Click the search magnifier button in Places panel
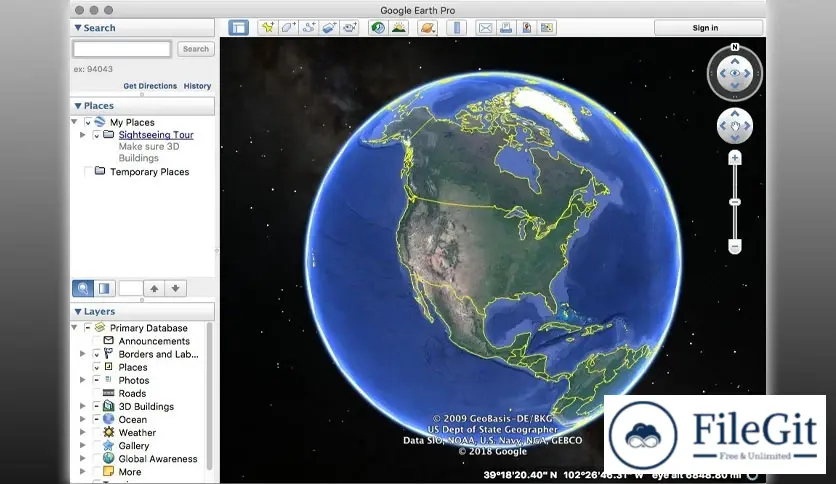The height and width of the screenshot is (484, 836). pos(83,288)
